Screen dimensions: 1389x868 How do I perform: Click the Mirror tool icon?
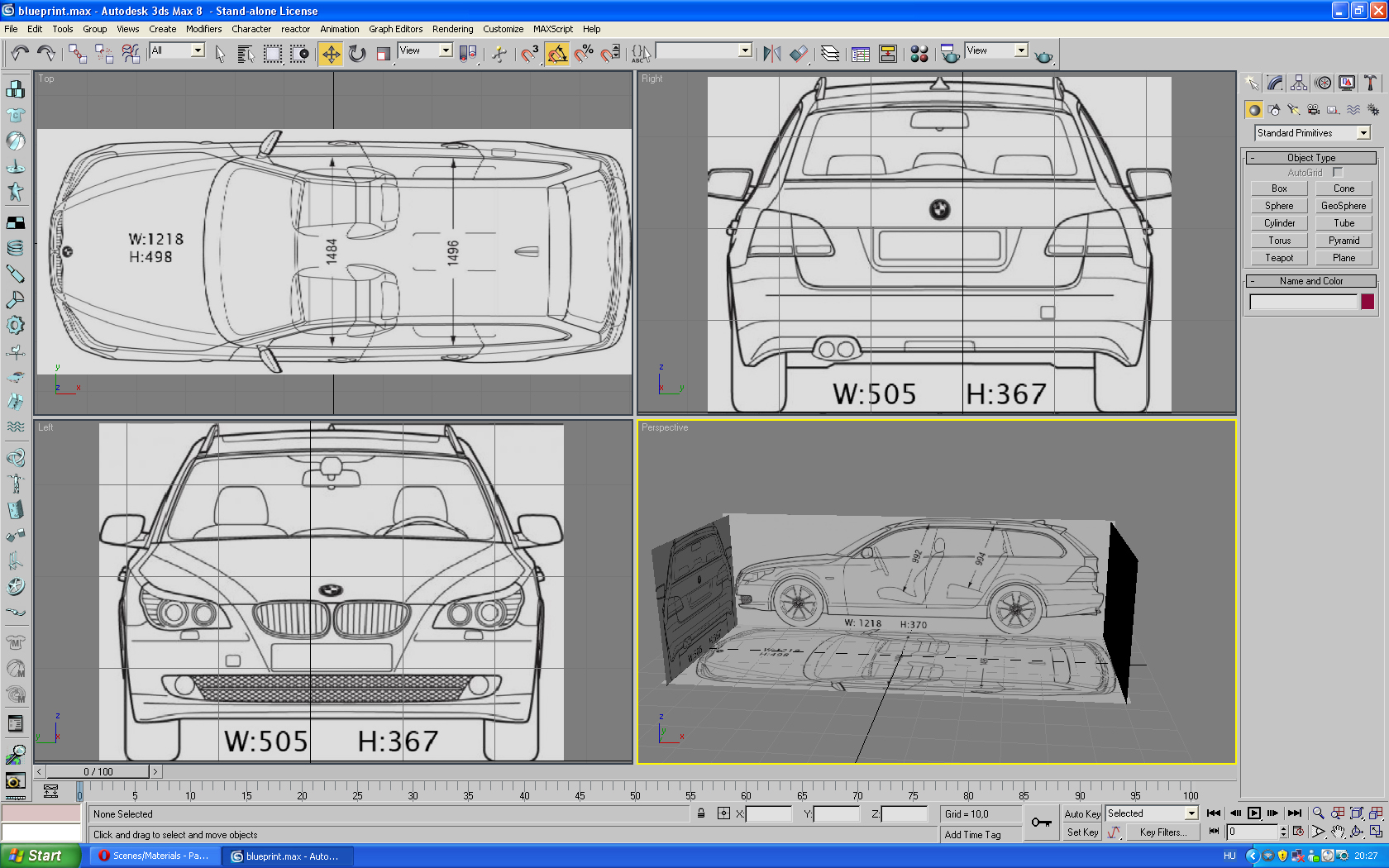pyautogui.click(x=772, y=54)
